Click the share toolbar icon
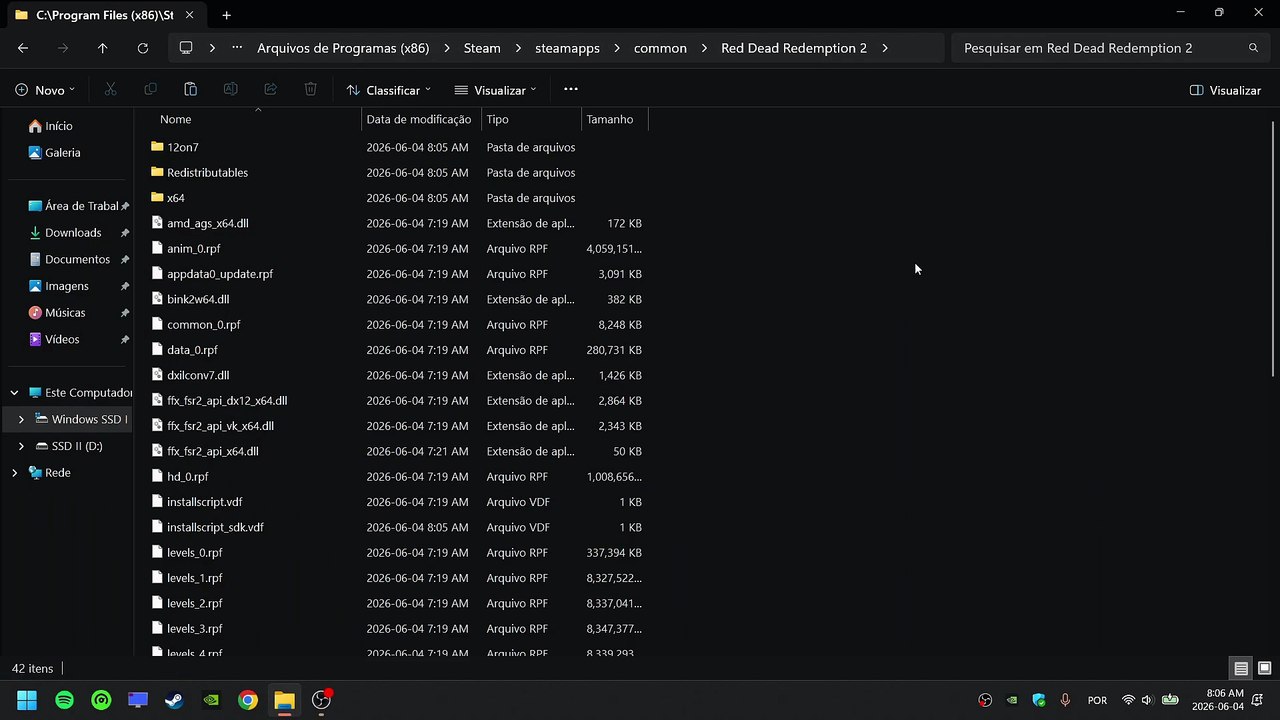1280x720 pixels. coord(270,90)
